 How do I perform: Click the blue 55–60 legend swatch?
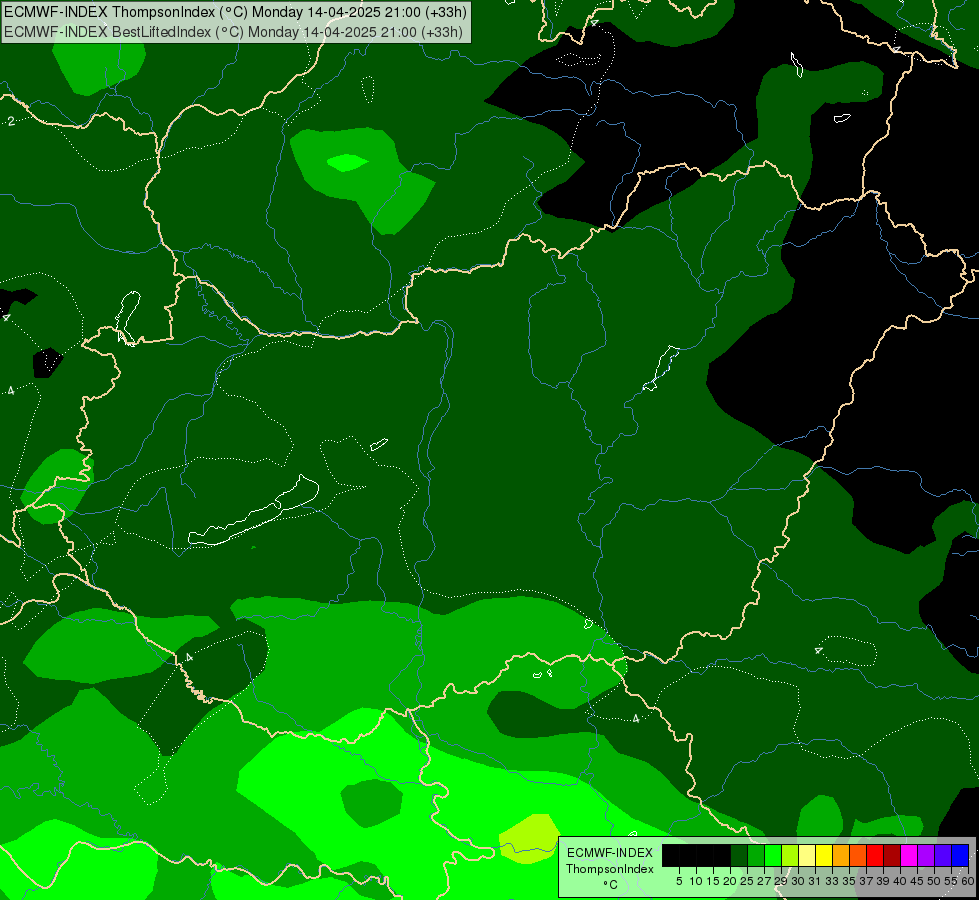960,855
